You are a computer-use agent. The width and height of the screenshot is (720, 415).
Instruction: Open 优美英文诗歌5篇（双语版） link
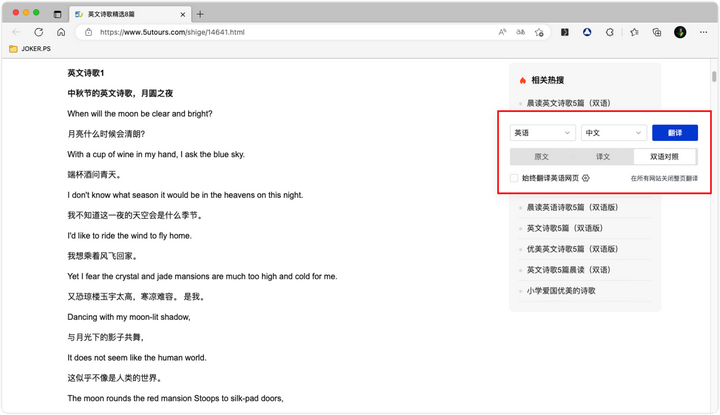click(x=572, y=249)
